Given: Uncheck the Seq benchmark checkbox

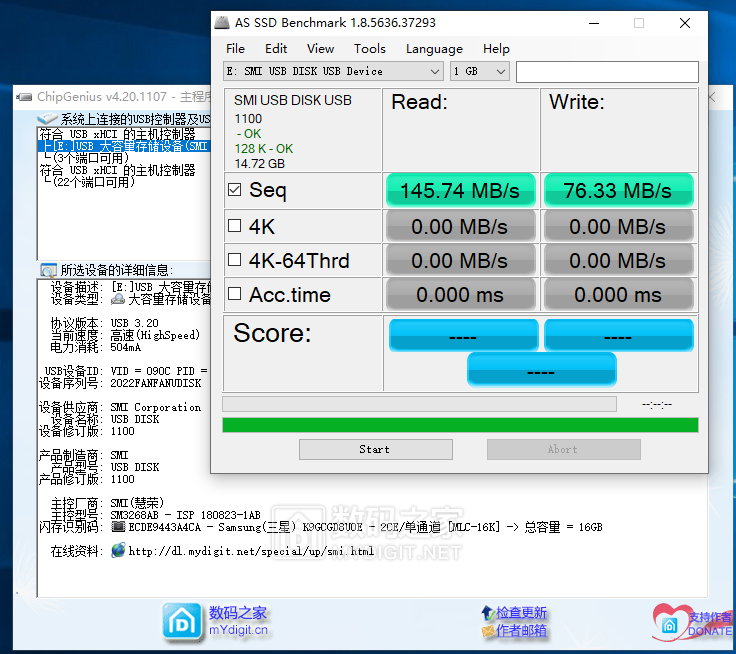Looking at the screenshot, I should click(234, 190).
